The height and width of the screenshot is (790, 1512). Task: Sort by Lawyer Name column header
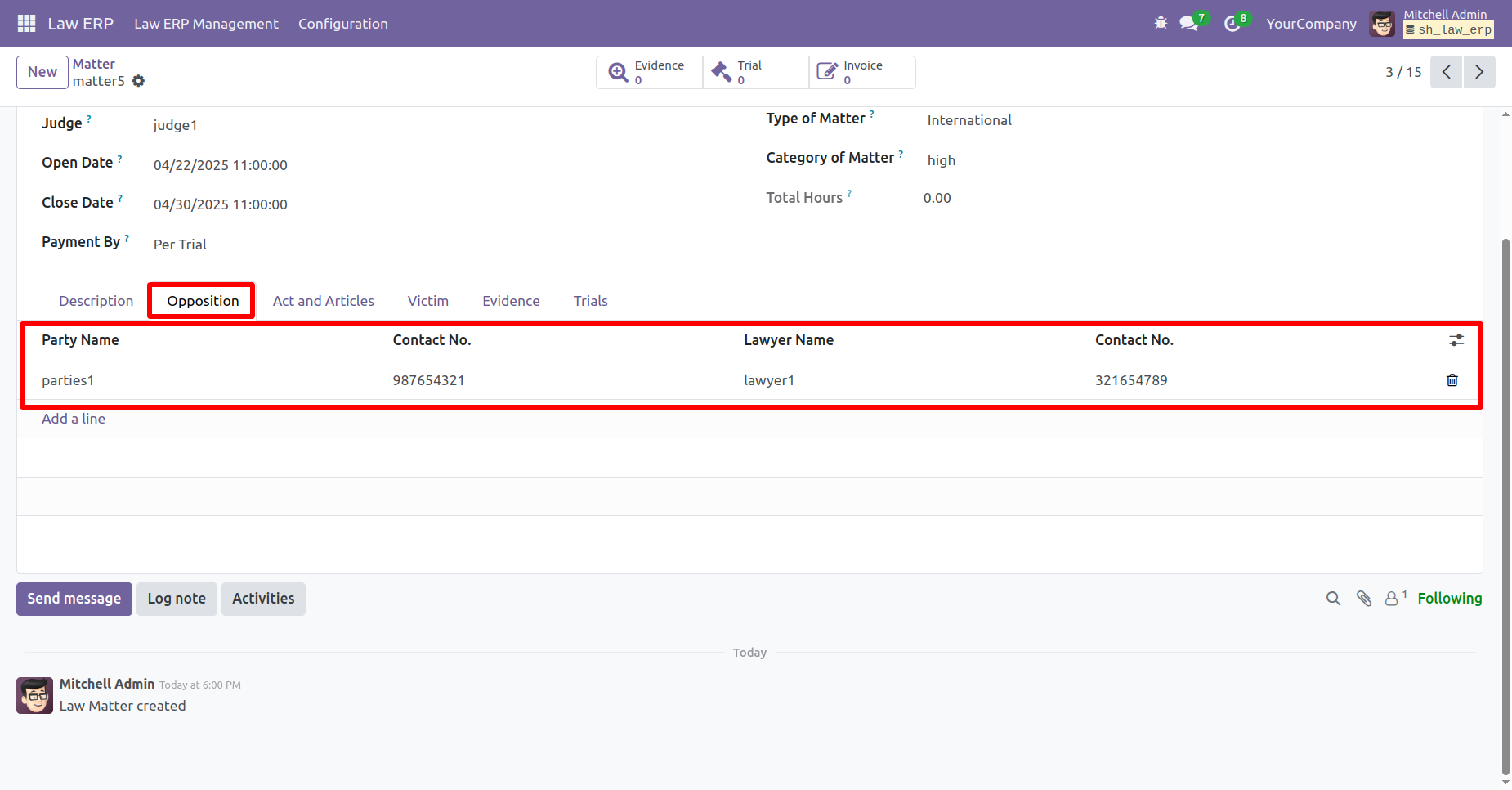click(x=789, y=340)
